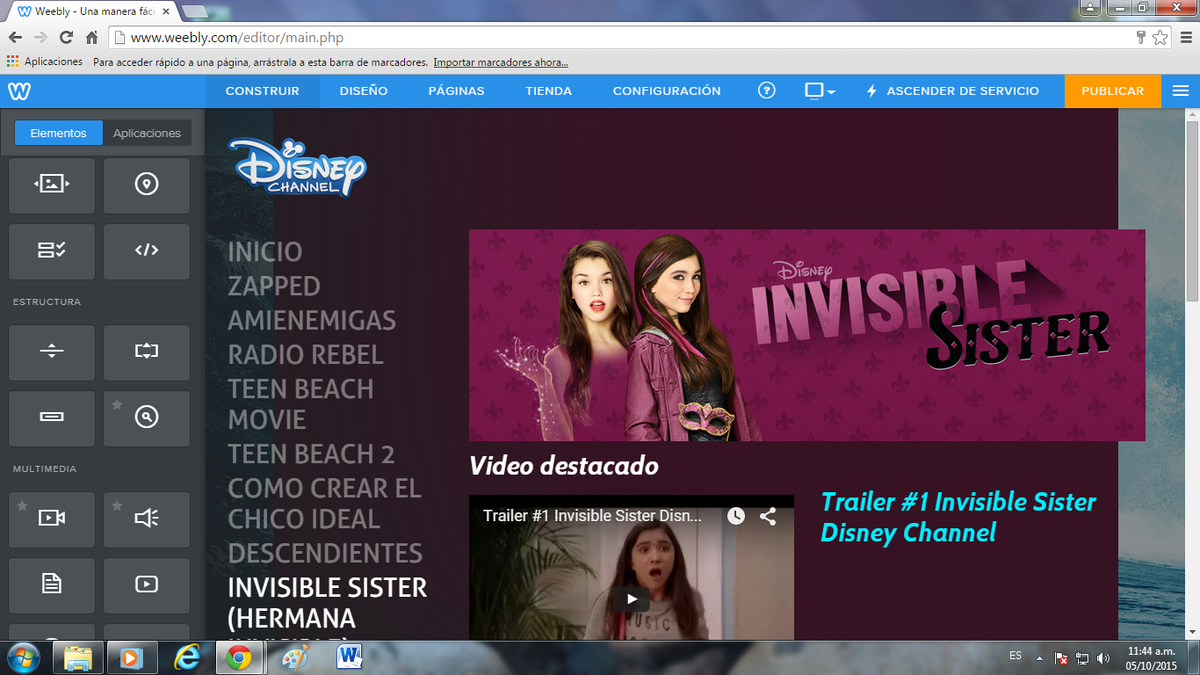Click ASCENDER DE SERVICIO
The image size is (1200, 675).
[x=952, y=91]
